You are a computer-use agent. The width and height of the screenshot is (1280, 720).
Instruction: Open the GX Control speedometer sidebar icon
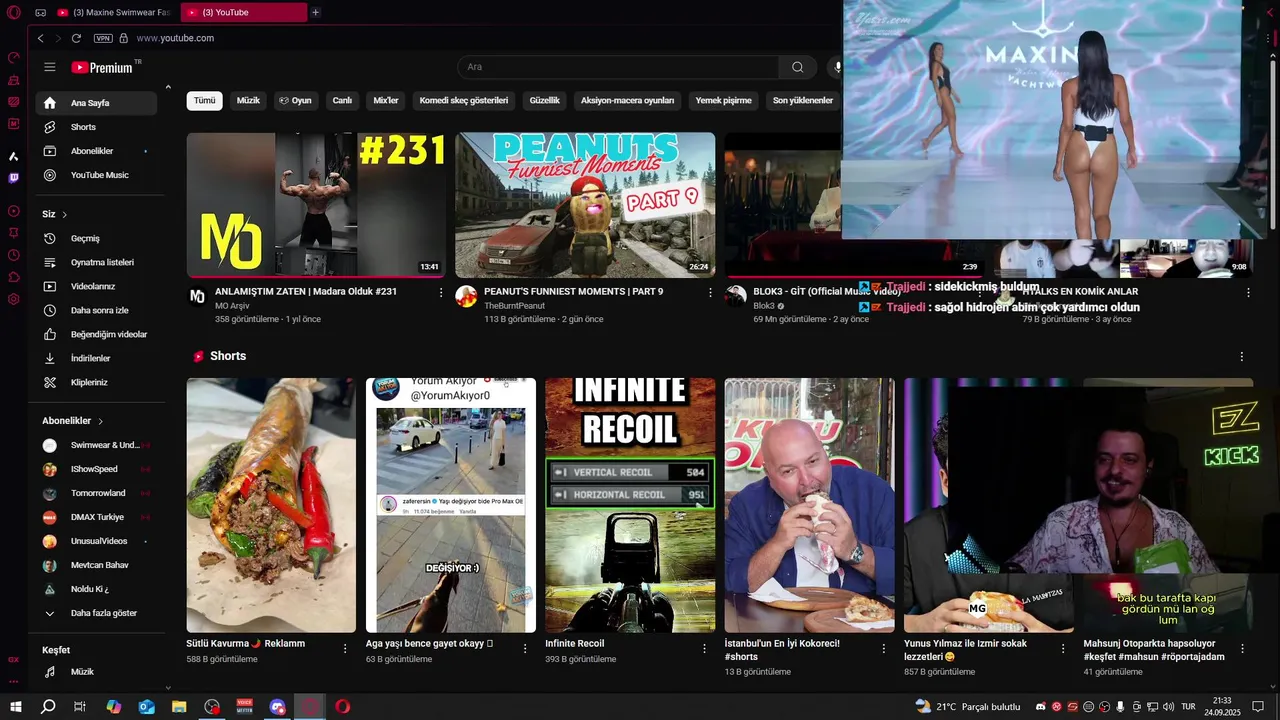point(13,57)
